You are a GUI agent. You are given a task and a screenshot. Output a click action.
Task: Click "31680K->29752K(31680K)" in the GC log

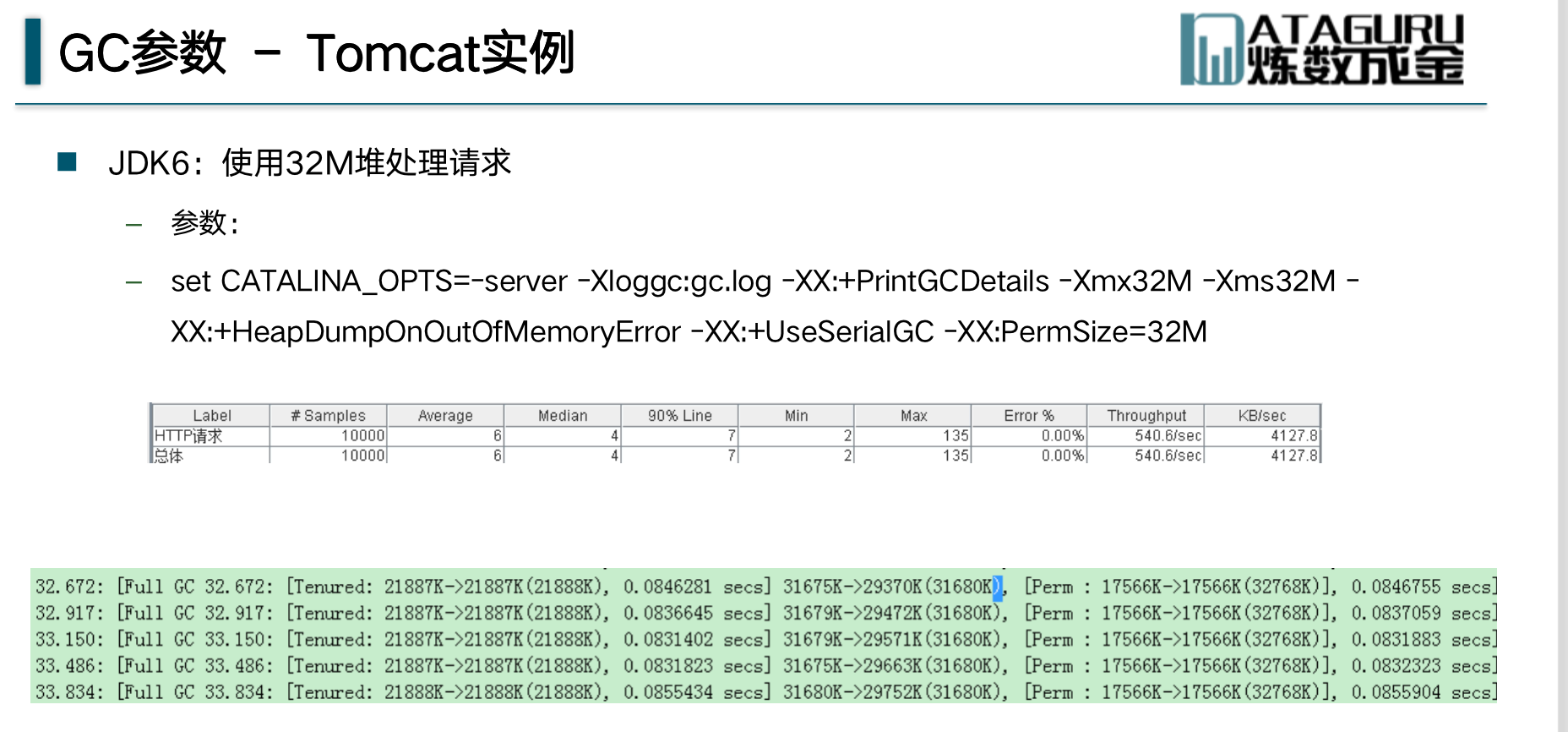pos(893,692)
